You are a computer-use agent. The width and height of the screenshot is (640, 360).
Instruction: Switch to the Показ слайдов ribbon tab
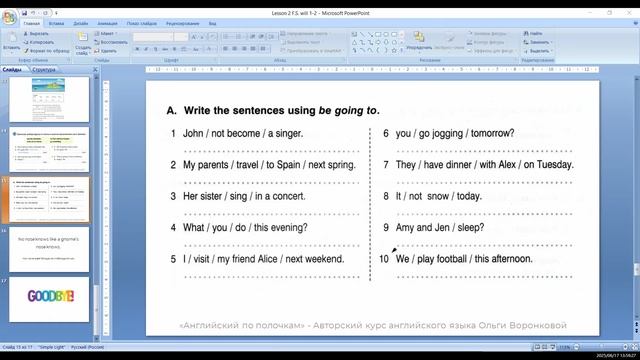(x=142, y=24)
